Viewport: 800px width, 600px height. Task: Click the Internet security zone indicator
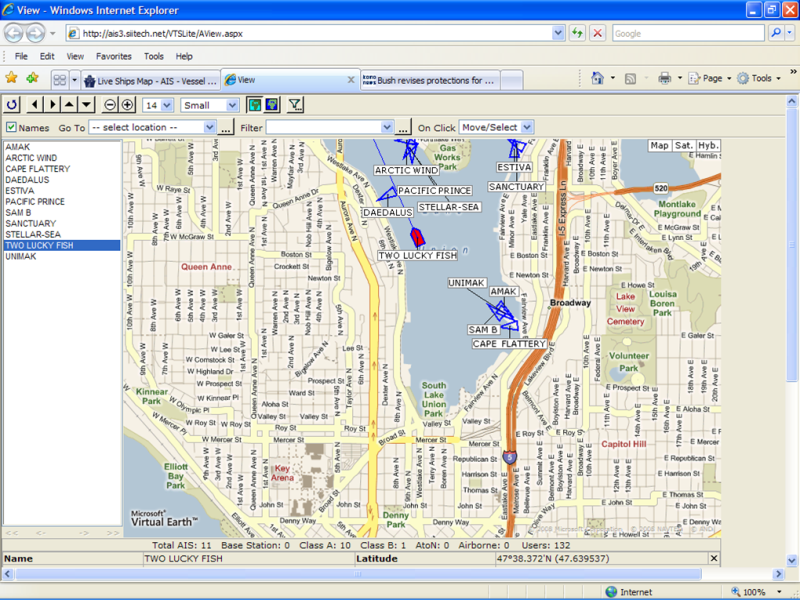click(x=630, y=592)
